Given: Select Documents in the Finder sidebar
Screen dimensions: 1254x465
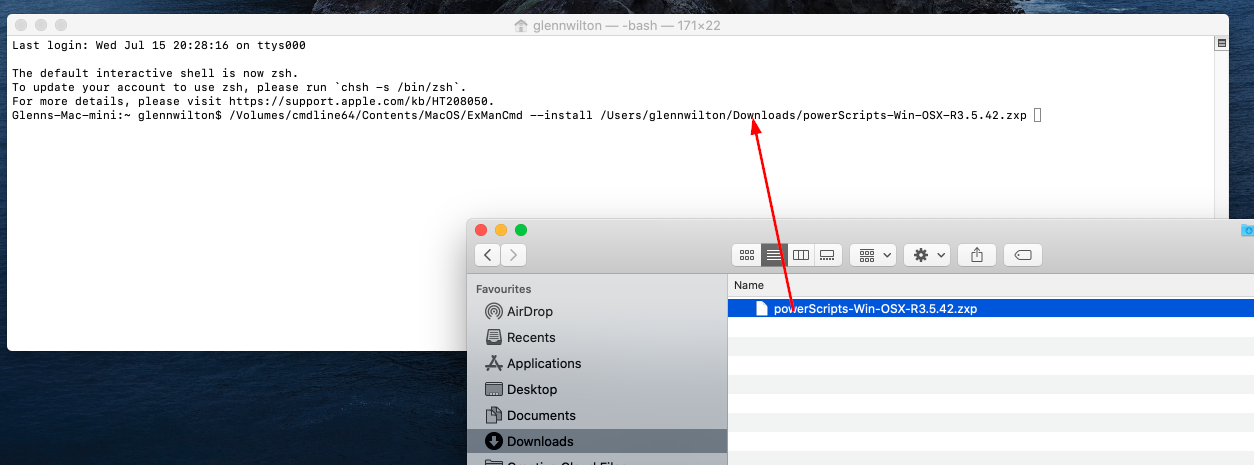Looking at the screenshot, I should coord(540,415).
